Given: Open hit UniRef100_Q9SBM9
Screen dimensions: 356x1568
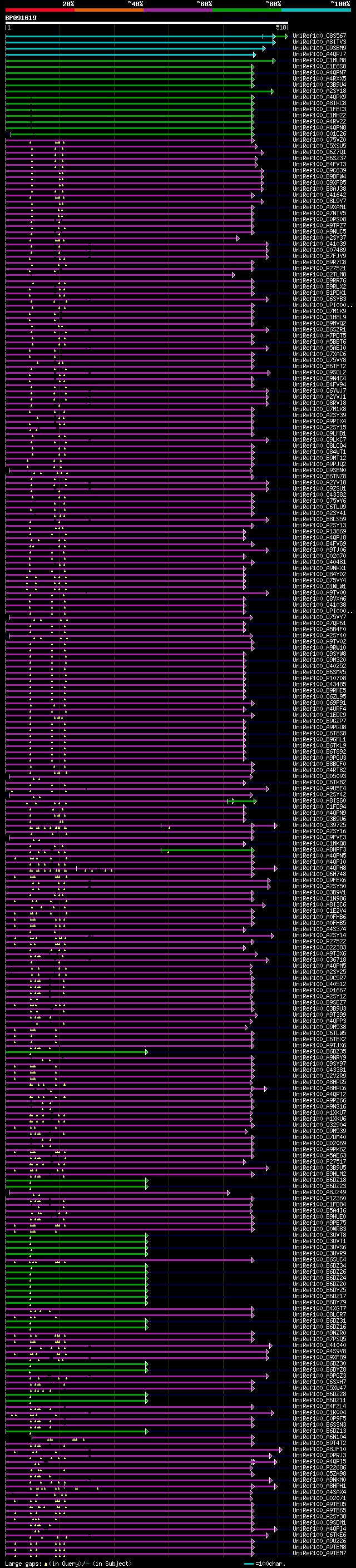Looking at the screenshot, I should click(x=319, y=48).
